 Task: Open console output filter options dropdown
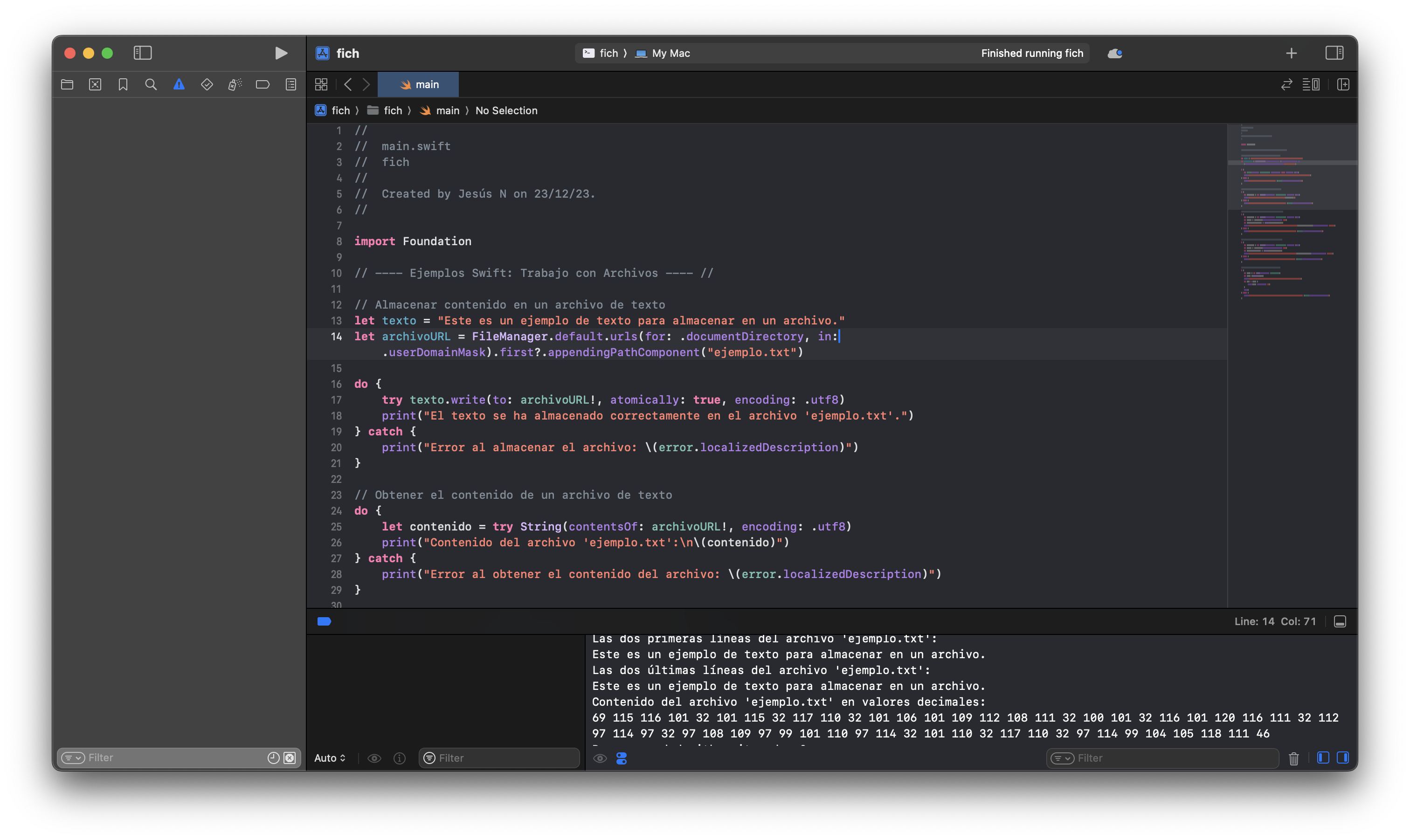(x=1062, y=758)
